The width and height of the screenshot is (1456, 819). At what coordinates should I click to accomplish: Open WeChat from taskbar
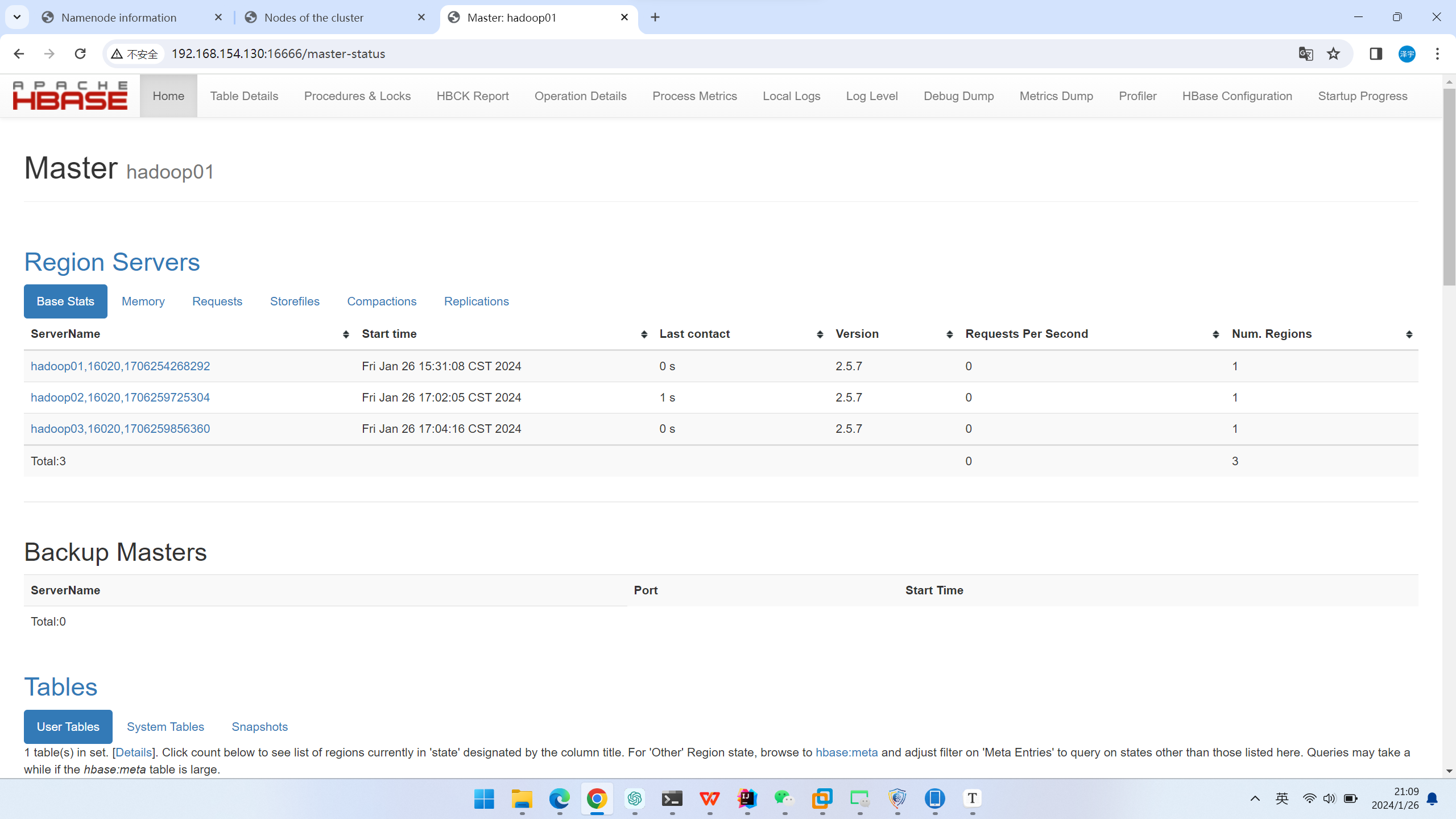pyautogui.click(x=784, y=799)
